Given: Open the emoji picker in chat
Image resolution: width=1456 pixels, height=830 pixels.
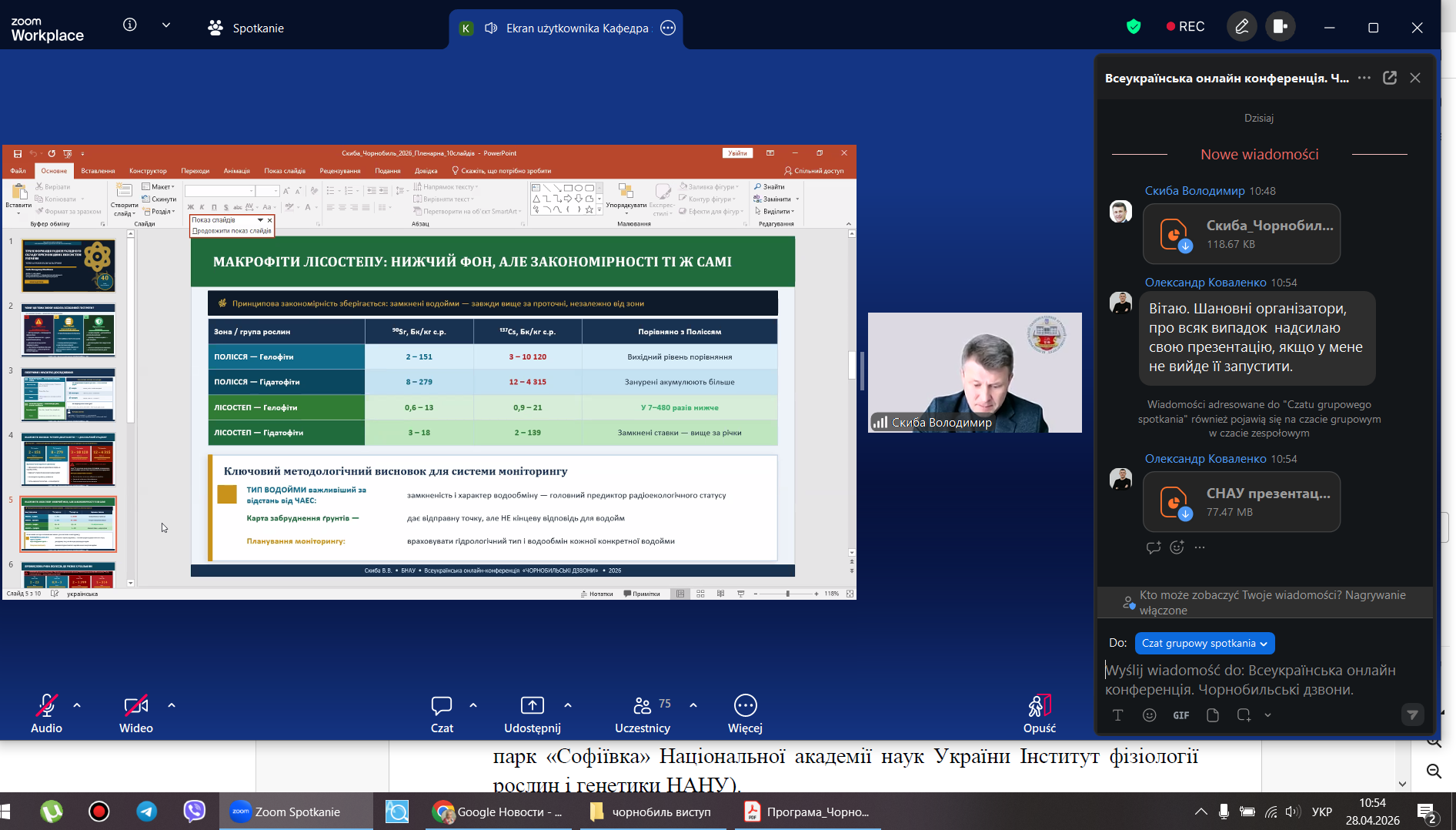Looking at the screenshot, I should [x=1149, y=715].
